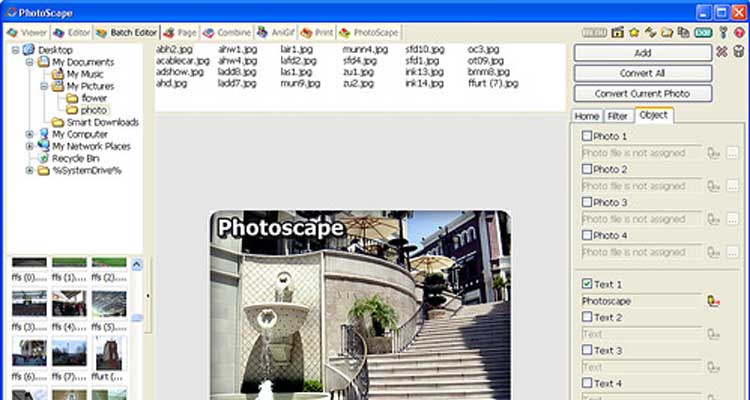Screen dimensions: 750x400
Task: Click the folder with photo icon in toolbar
Action: coord(667,33)
